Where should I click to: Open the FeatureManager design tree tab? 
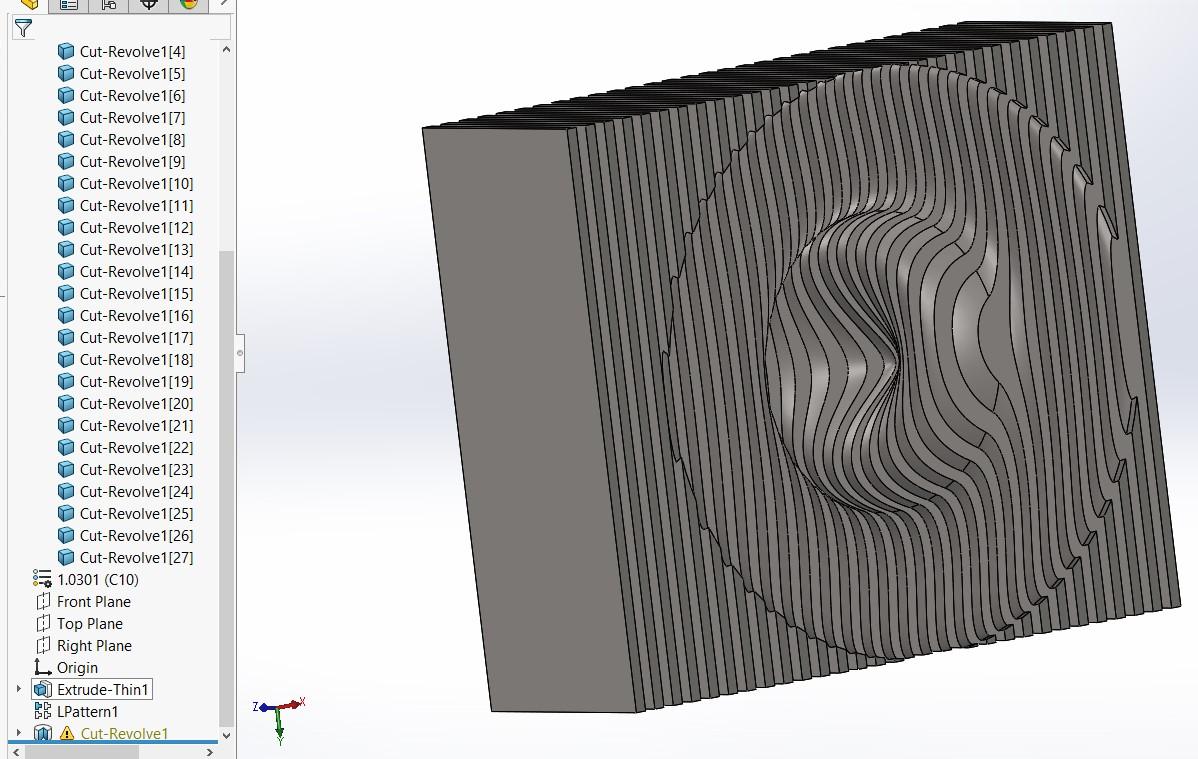tap(29, 6)
